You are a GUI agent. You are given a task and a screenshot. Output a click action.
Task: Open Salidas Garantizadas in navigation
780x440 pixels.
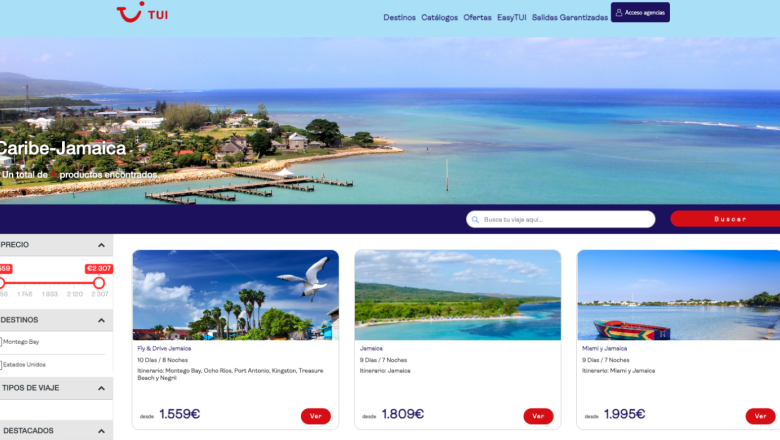570,17
